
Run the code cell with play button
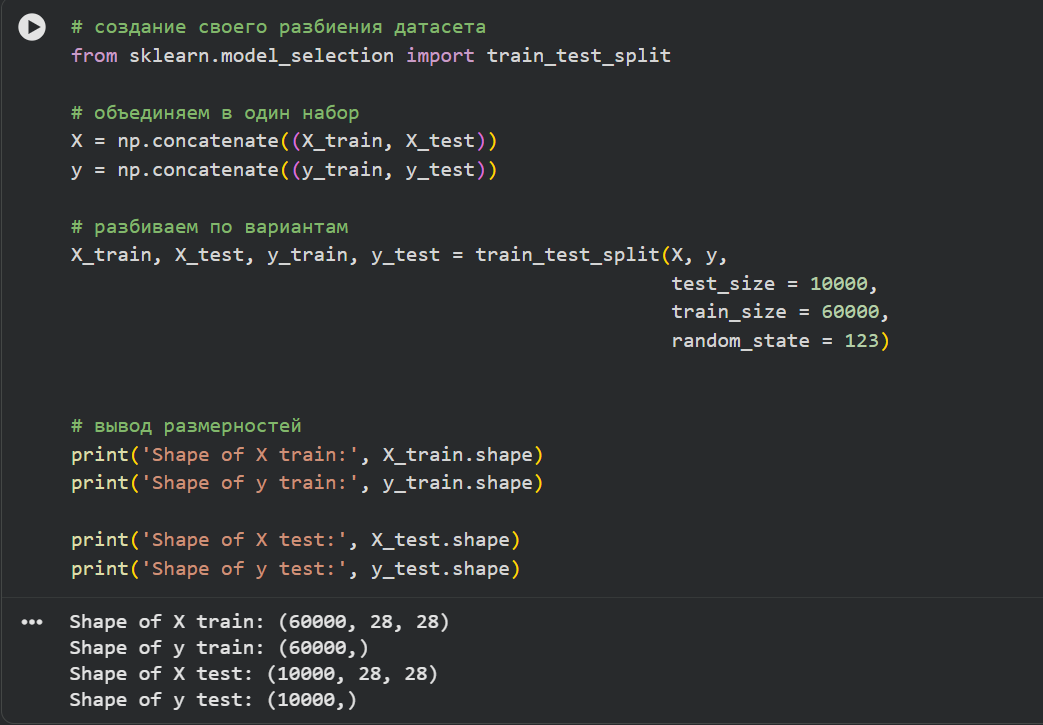pos(32,28)
